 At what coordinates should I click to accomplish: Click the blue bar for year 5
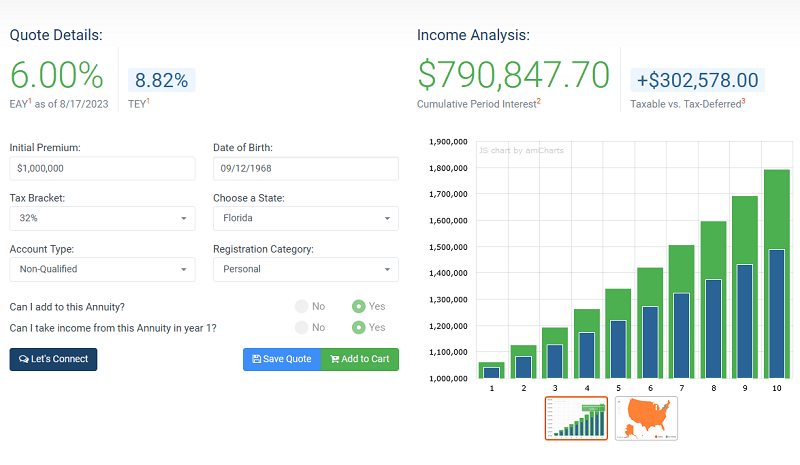point(618,350)
